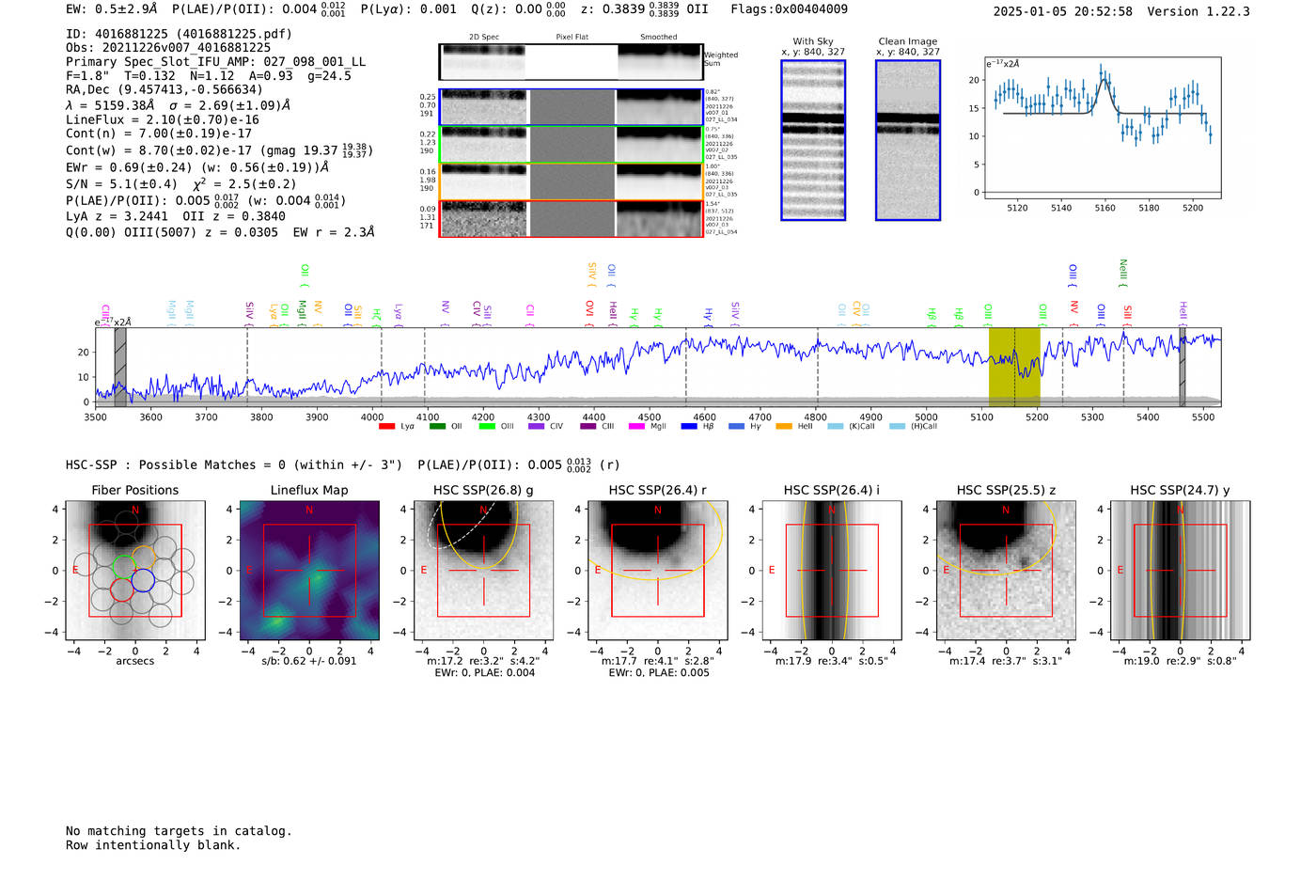Click the ID: 4016881225 line
Screen dimensions: 1316x896
pyautogui.click(x=179, y=34)
